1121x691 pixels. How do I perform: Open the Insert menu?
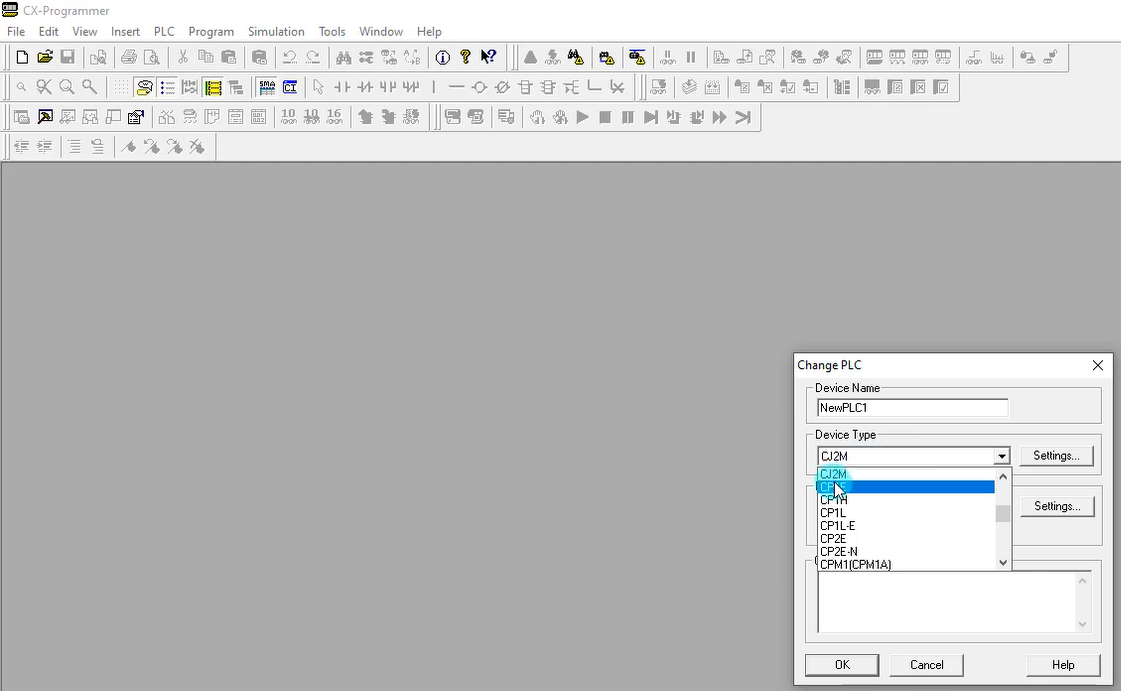[x=125, y=31]
